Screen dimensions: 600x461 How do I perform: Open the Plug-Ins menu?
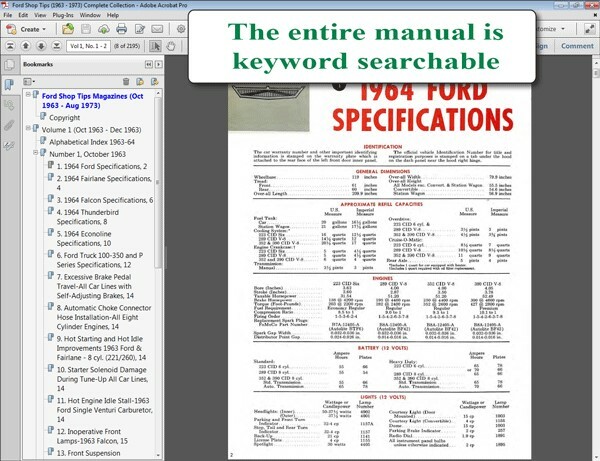pyautogui.click(x=63, y=15)
